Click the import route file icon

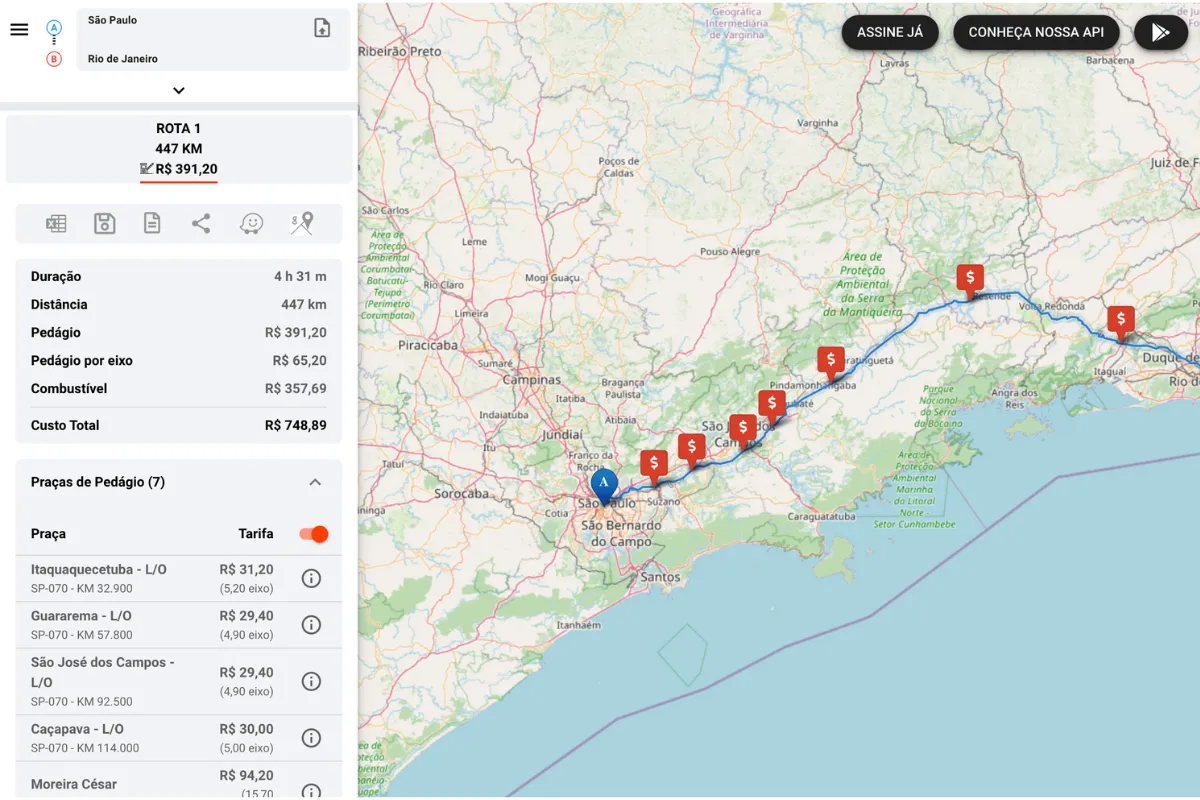pyautogui.click(x=322, y=28)
